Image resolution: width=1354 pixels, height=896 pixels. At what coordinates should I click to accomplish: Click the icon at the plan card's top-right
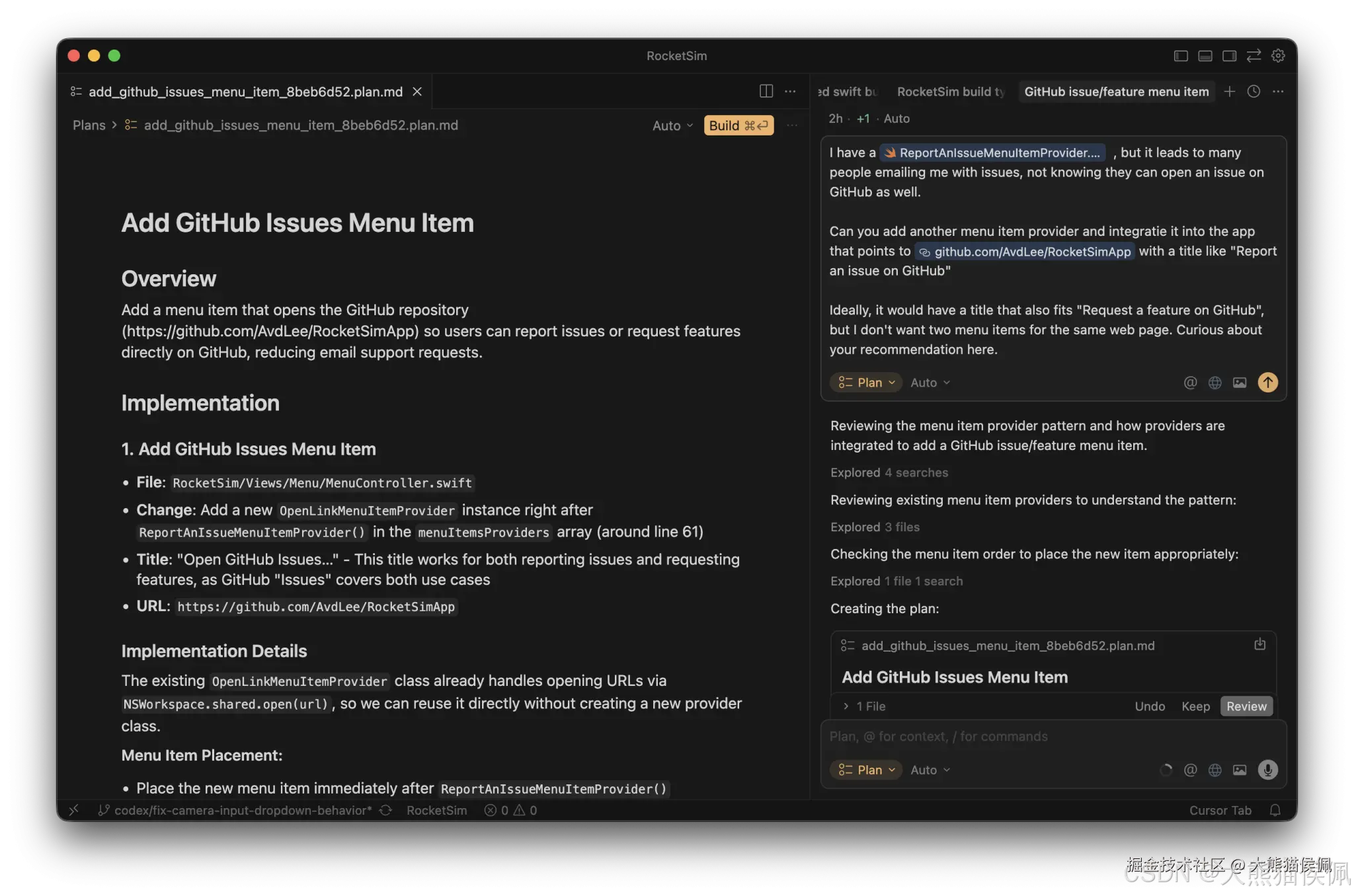pyautogui.click(x=1259, y=644)
